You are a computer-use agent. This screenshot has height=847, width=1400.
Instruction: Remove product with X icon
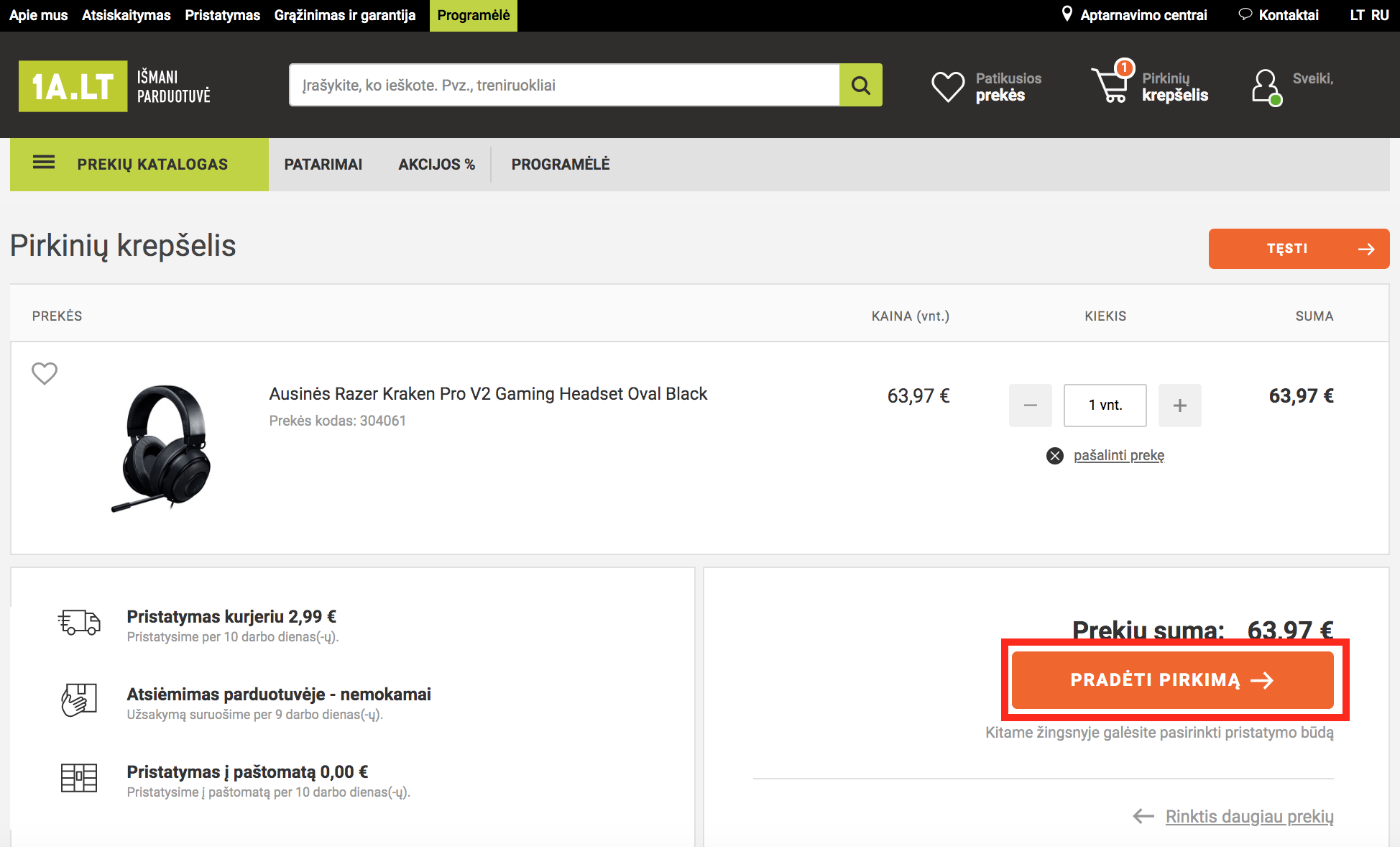click(1054, 456)
